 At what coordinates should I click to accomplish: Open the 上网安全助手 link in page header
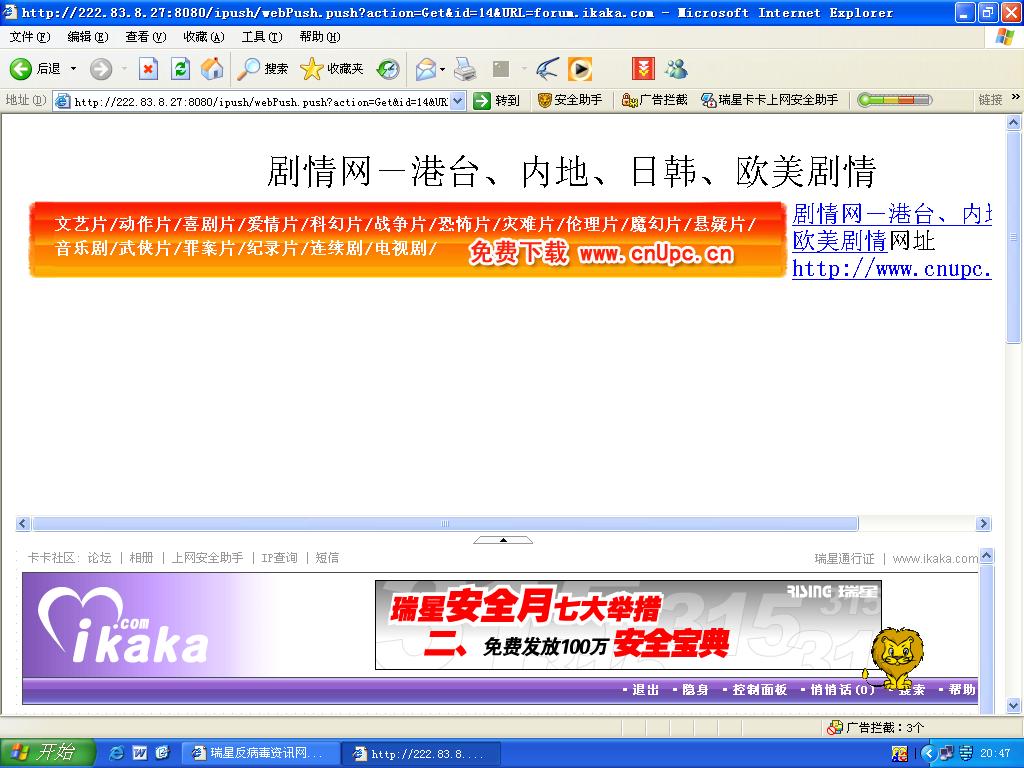coord(207,558)
